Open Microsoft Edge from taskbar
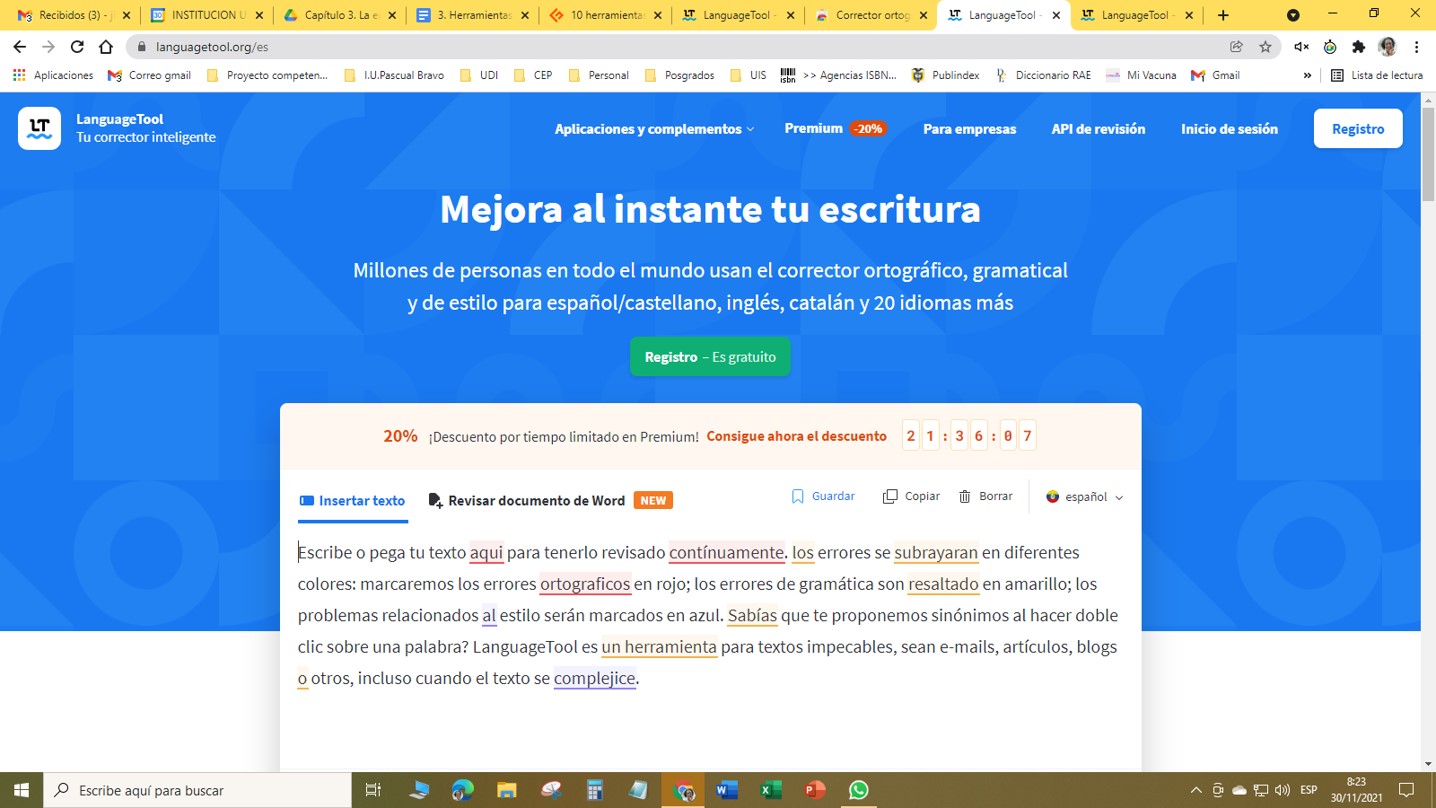The image size is (1436, 808). coord(462,790)
